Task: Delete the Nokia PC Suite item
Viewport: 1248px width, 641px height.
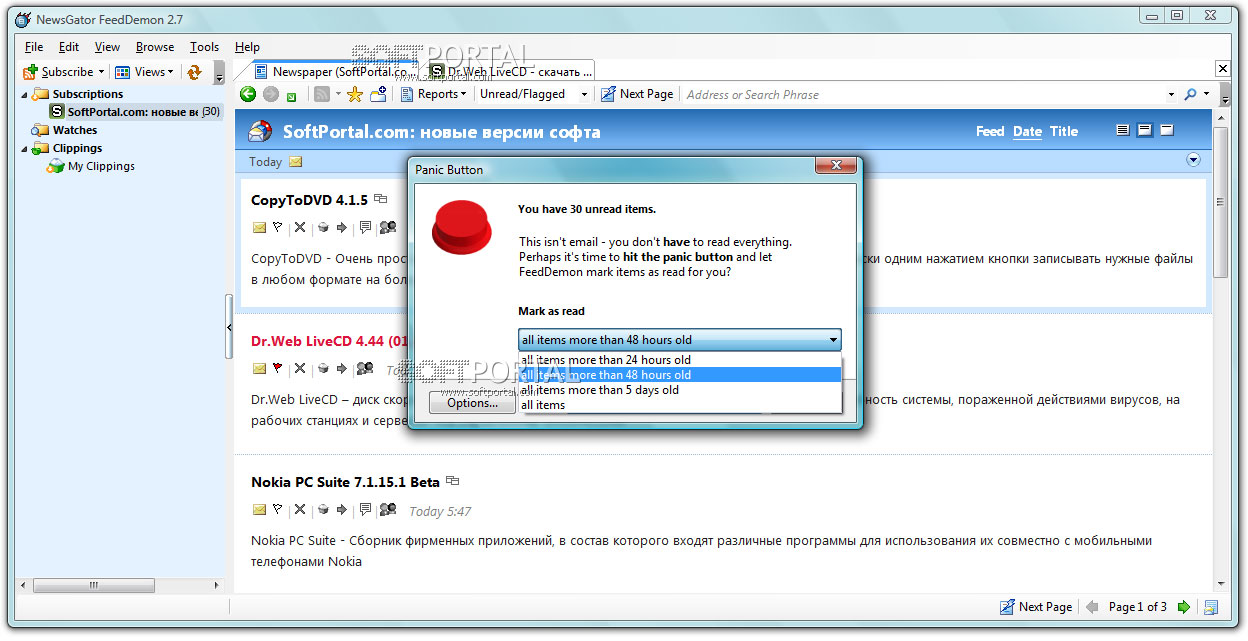Action: point(299,510)
